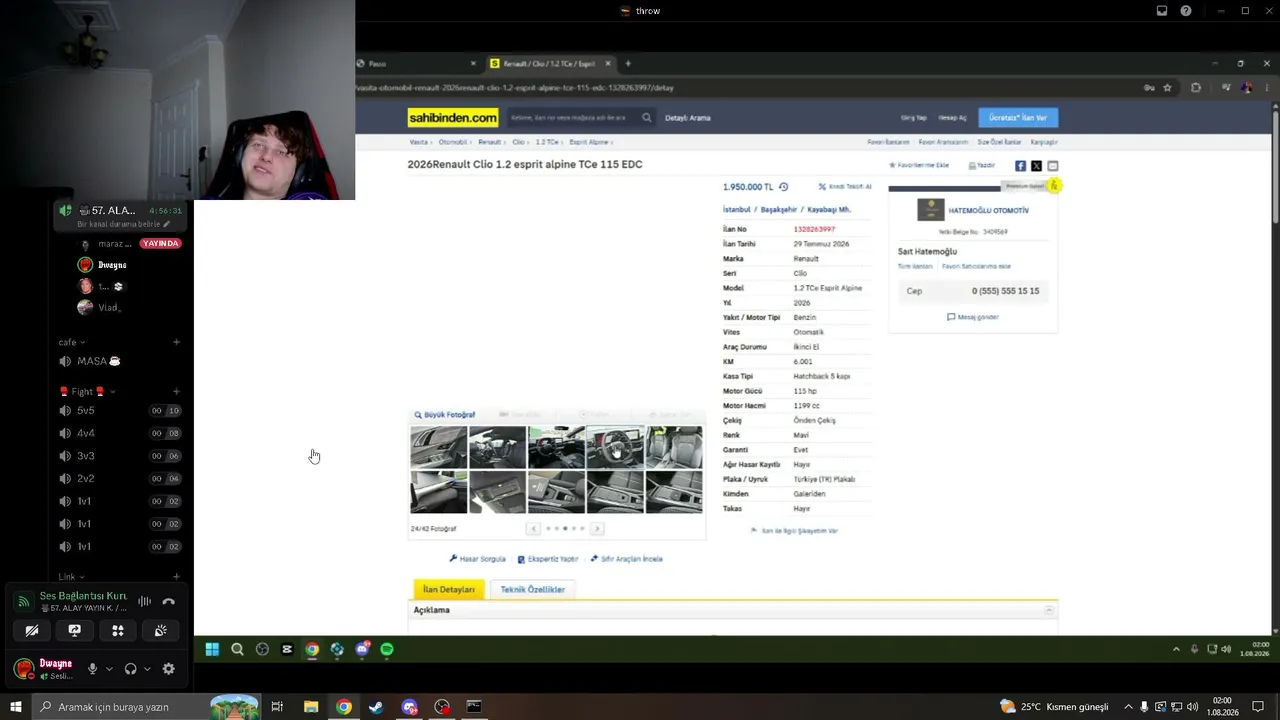Image resolution: width=1280 pixels, height=720 pixels.
Task: Open HATEMOĞLU OTOMOTİV store logo
Action: tap(931, 210)
